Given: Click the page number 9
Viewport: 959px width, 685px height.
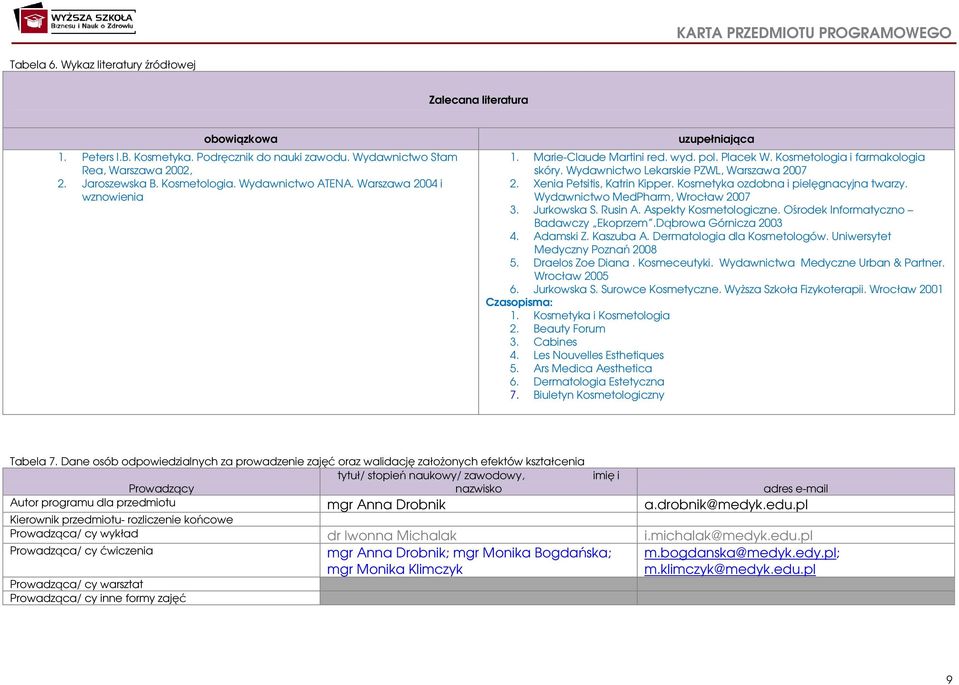Looking at the screenshot, I should coord(949,677).
